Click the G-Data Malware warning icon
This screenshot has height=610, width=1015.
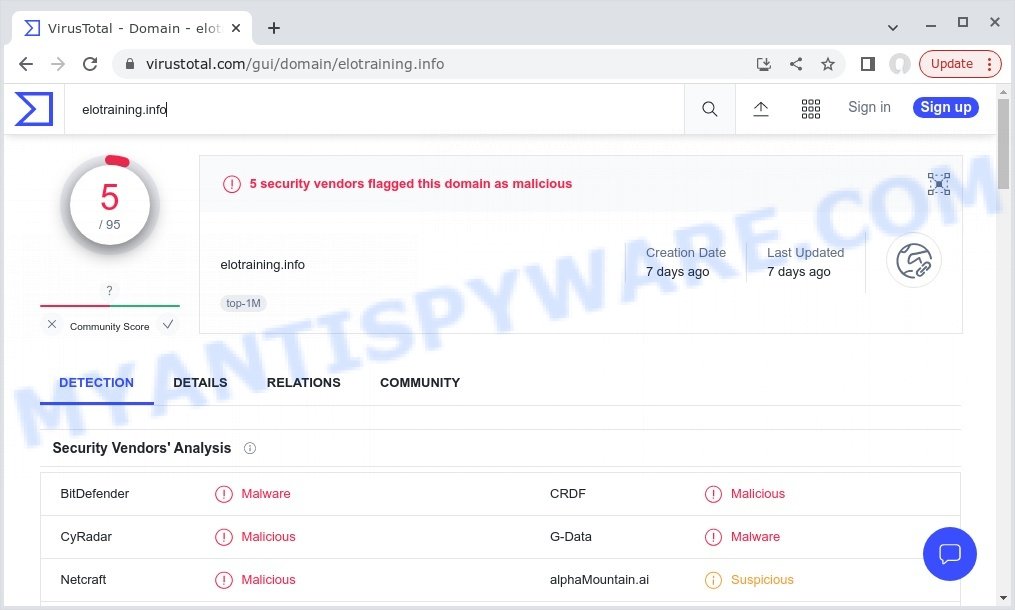[x=713, y=537]
